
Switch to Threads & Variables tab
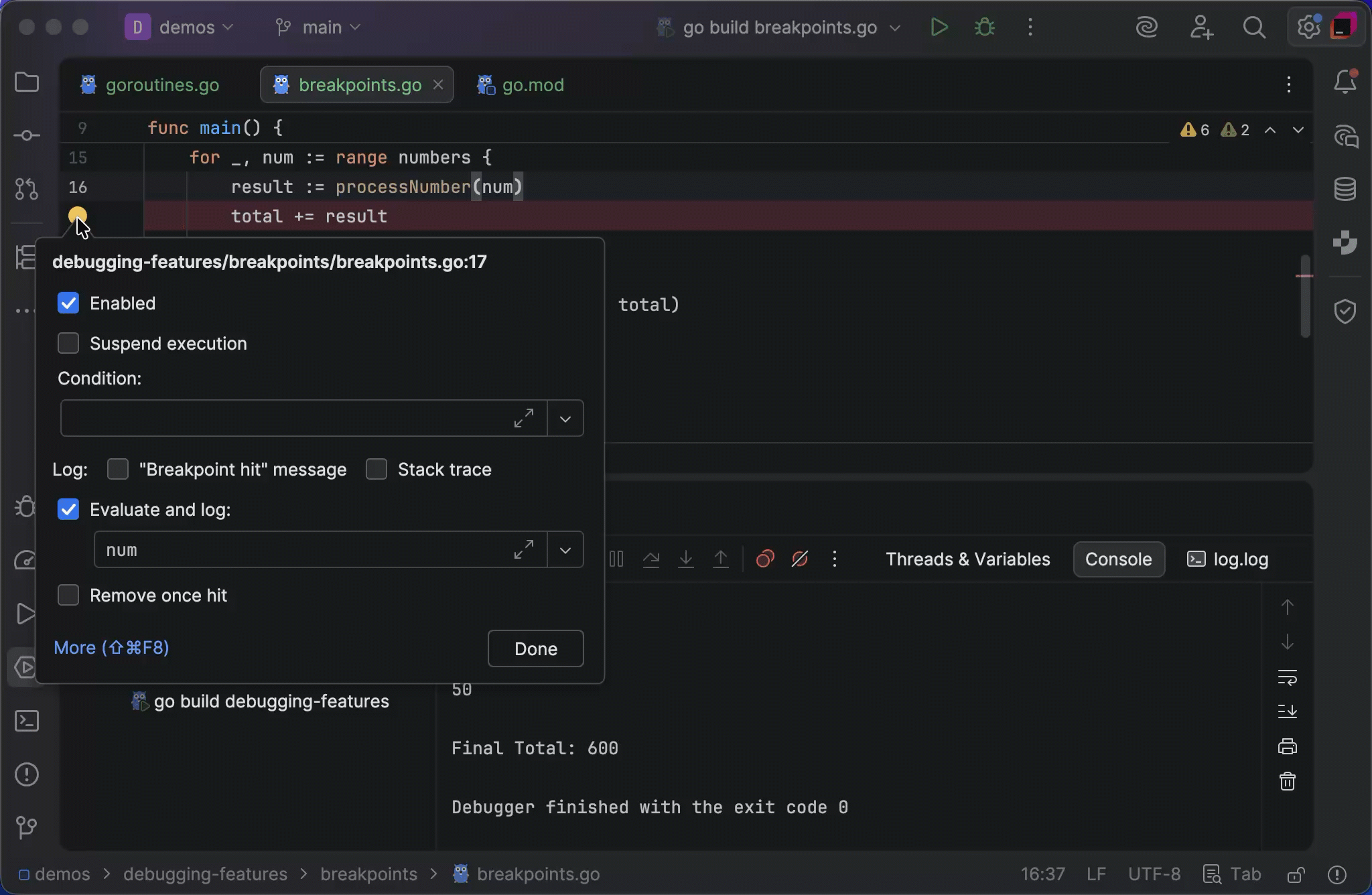pos(967,559)
